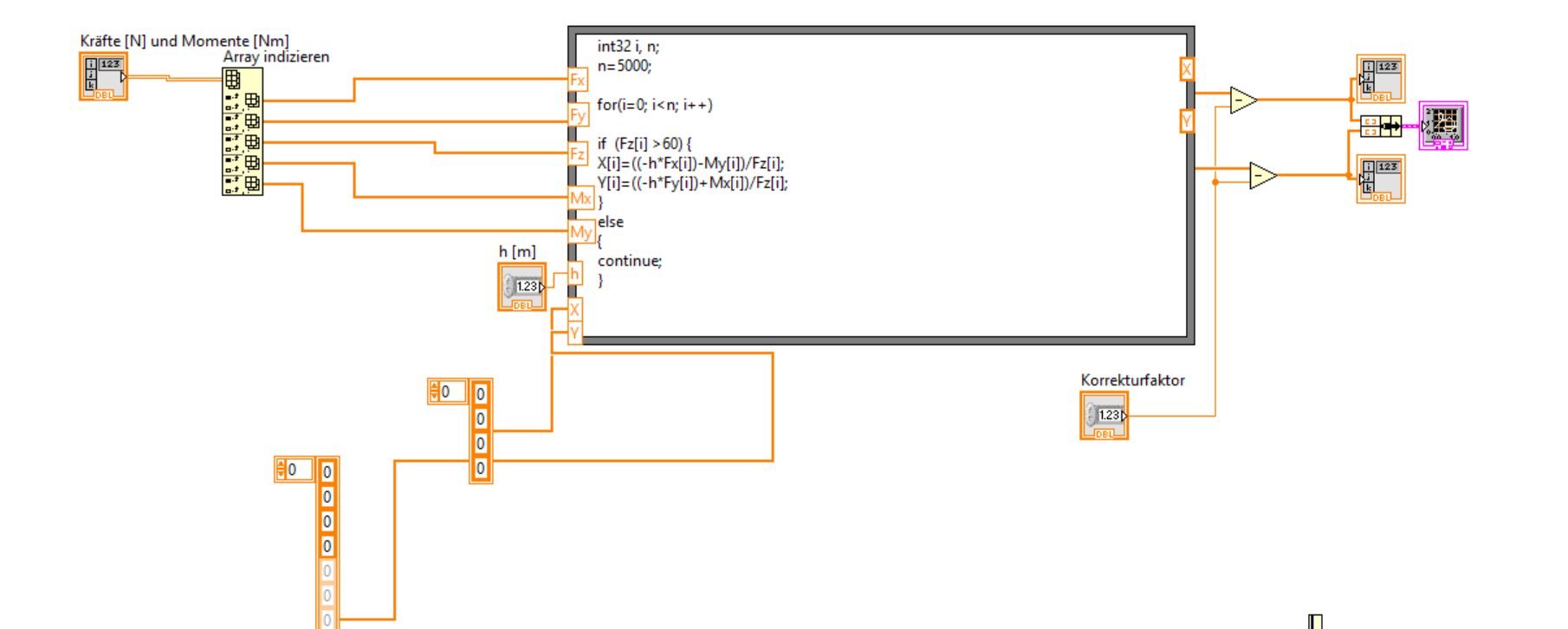Click the label 'Kräfte [N] und Momente [Nm]'
Viewport: 1568px width, 629px height.
pos(185,41)
